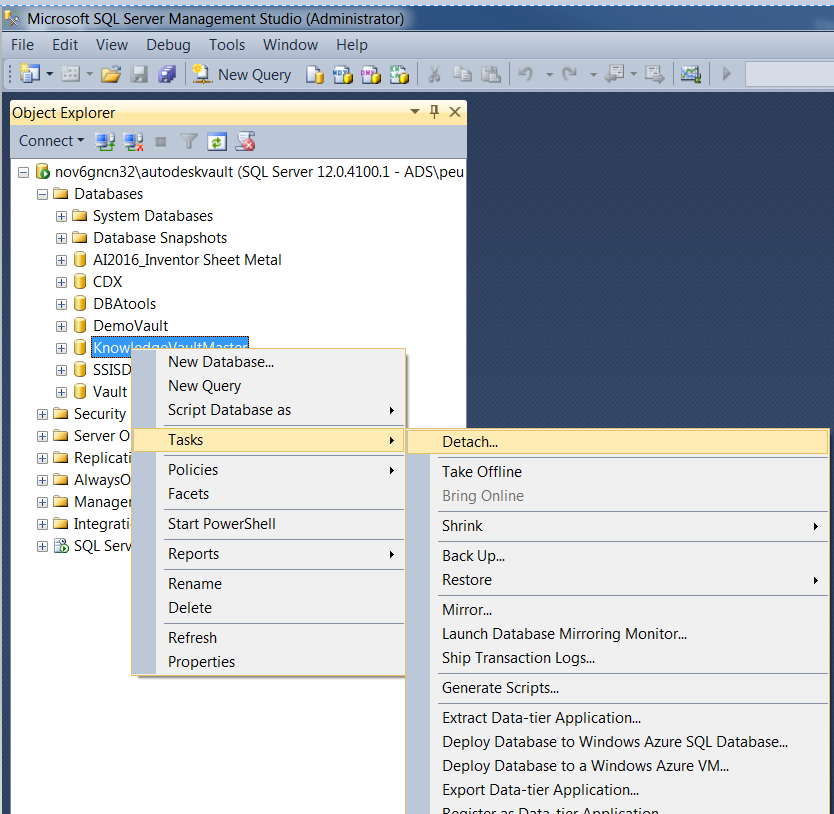Expand the CDX database node
Image resolution: width=834 pixels, height=814 pixels.
tap(60, 282)
